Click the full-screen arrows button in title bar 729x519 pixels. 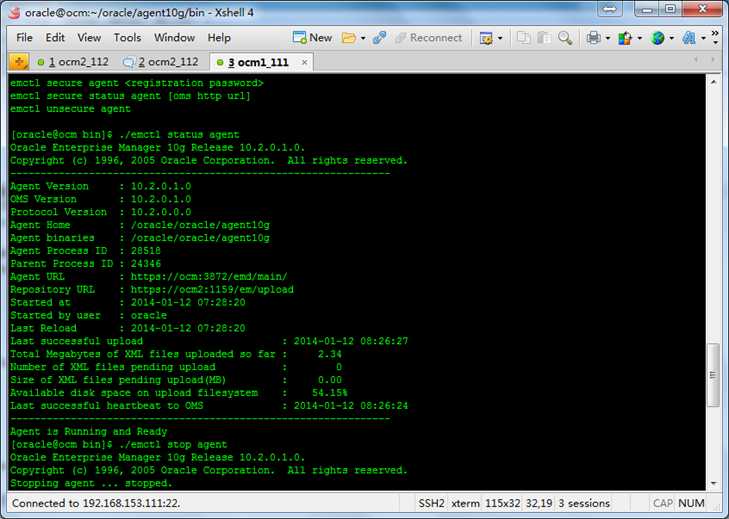pos(610,9)
